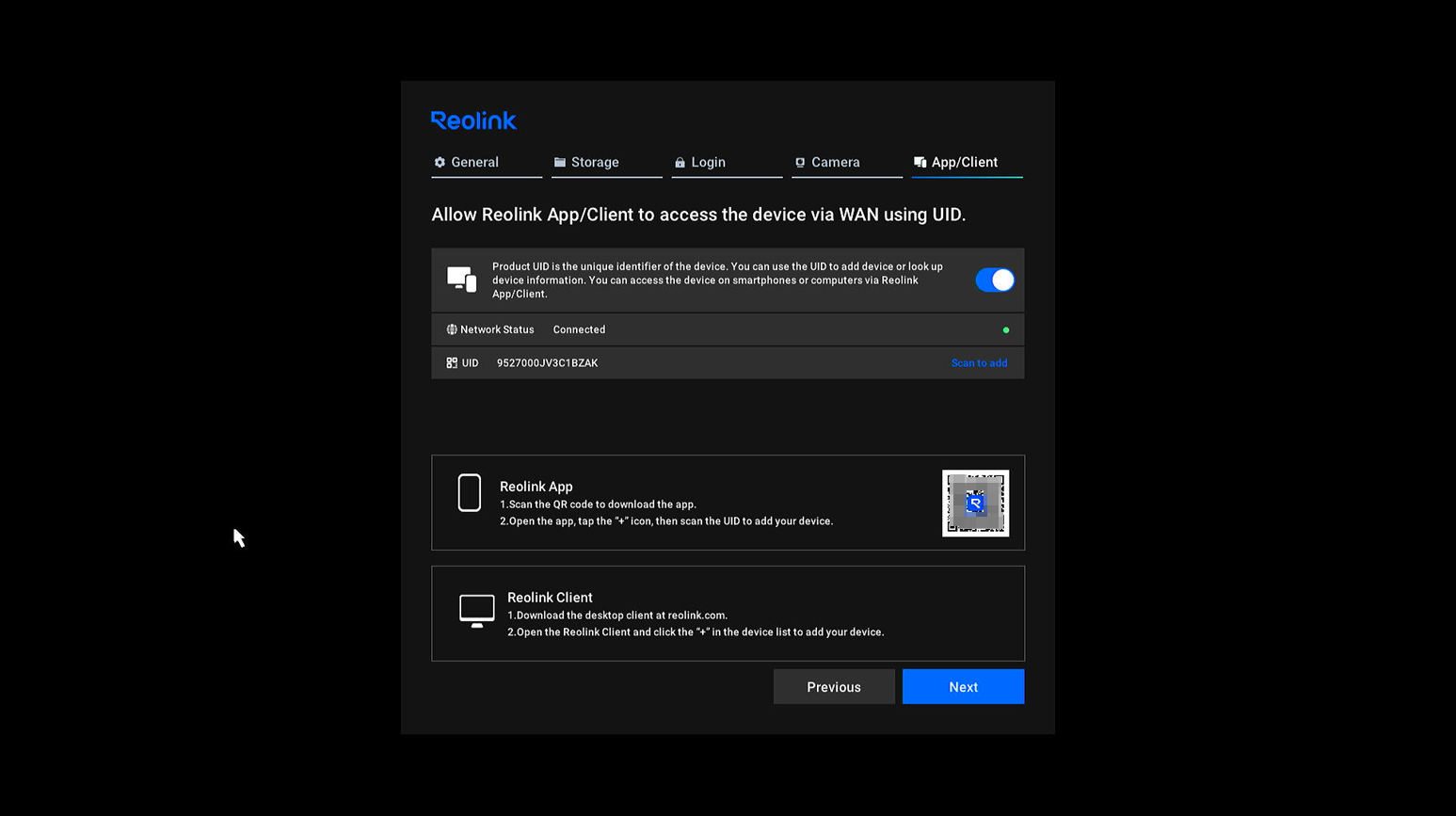Click the Reolink App heading
Viewport: 1456px width, 816px height.
[536, 487]
